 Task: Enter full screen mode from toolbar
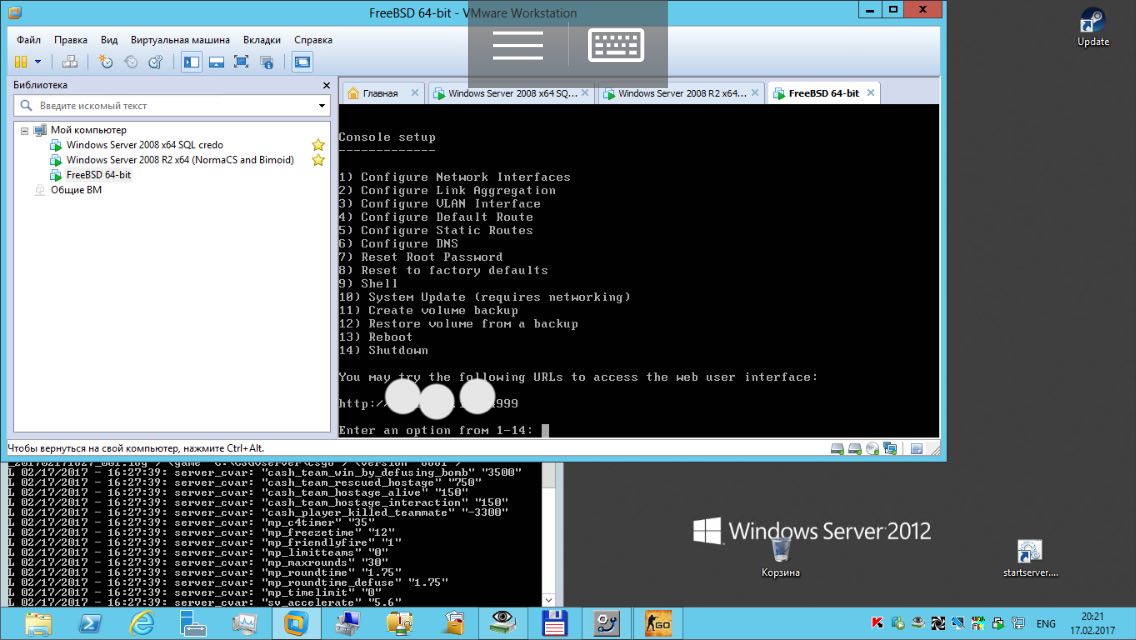pyautogui.click(x=241, y=62)
